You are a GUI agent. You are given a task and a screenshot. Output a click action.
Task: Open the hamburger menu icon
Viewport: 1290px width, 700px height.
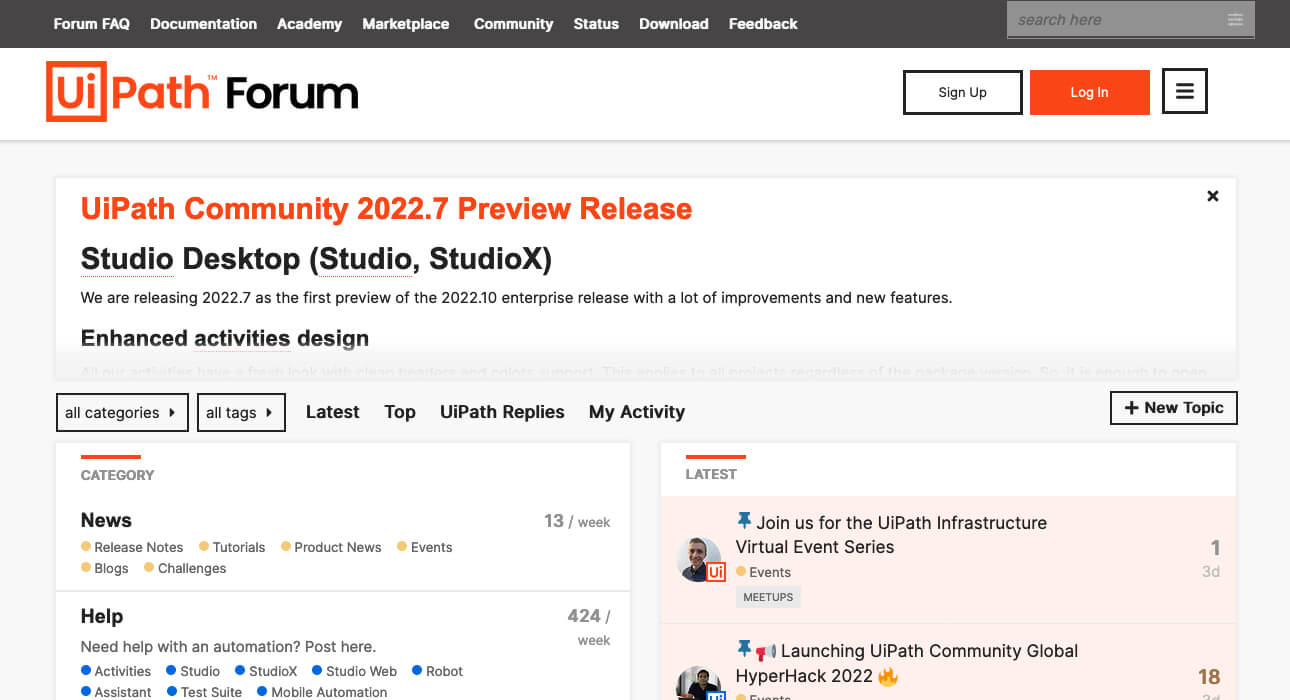(x=1184, y=90)
